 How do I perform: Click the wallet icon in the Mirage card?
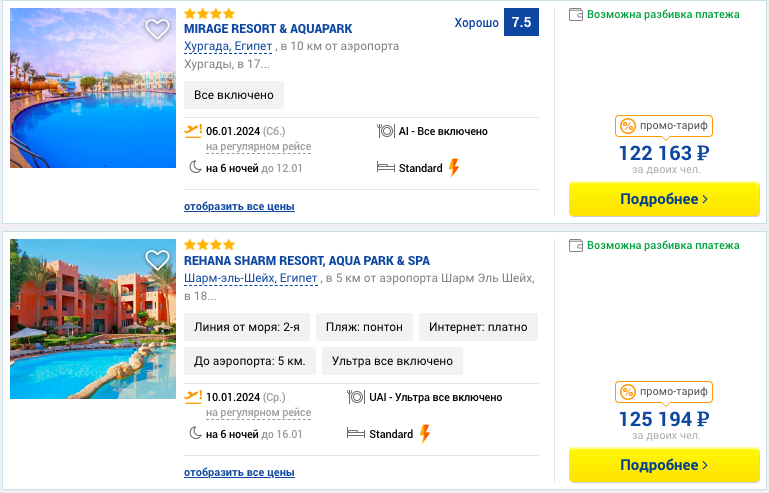[x=576, y=14]
